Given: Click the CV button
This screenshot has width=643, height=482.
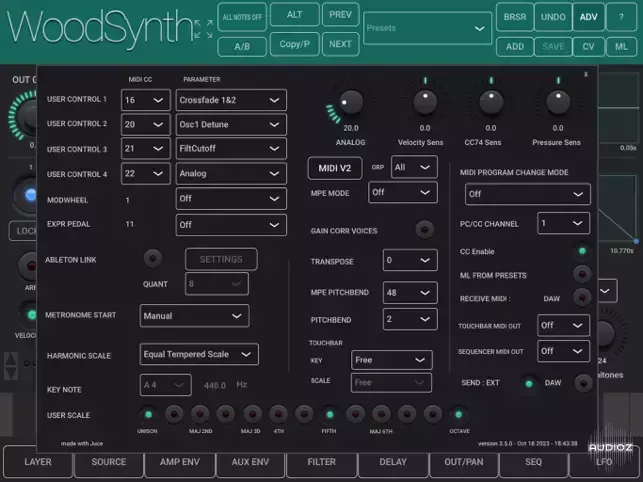Looking at the screenshot, I should point(588,47).
